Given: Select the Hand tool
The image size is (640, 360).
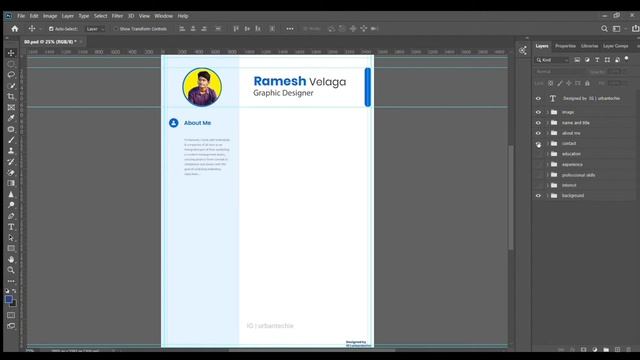Looking at the screenshot, I should click(11, 259).
